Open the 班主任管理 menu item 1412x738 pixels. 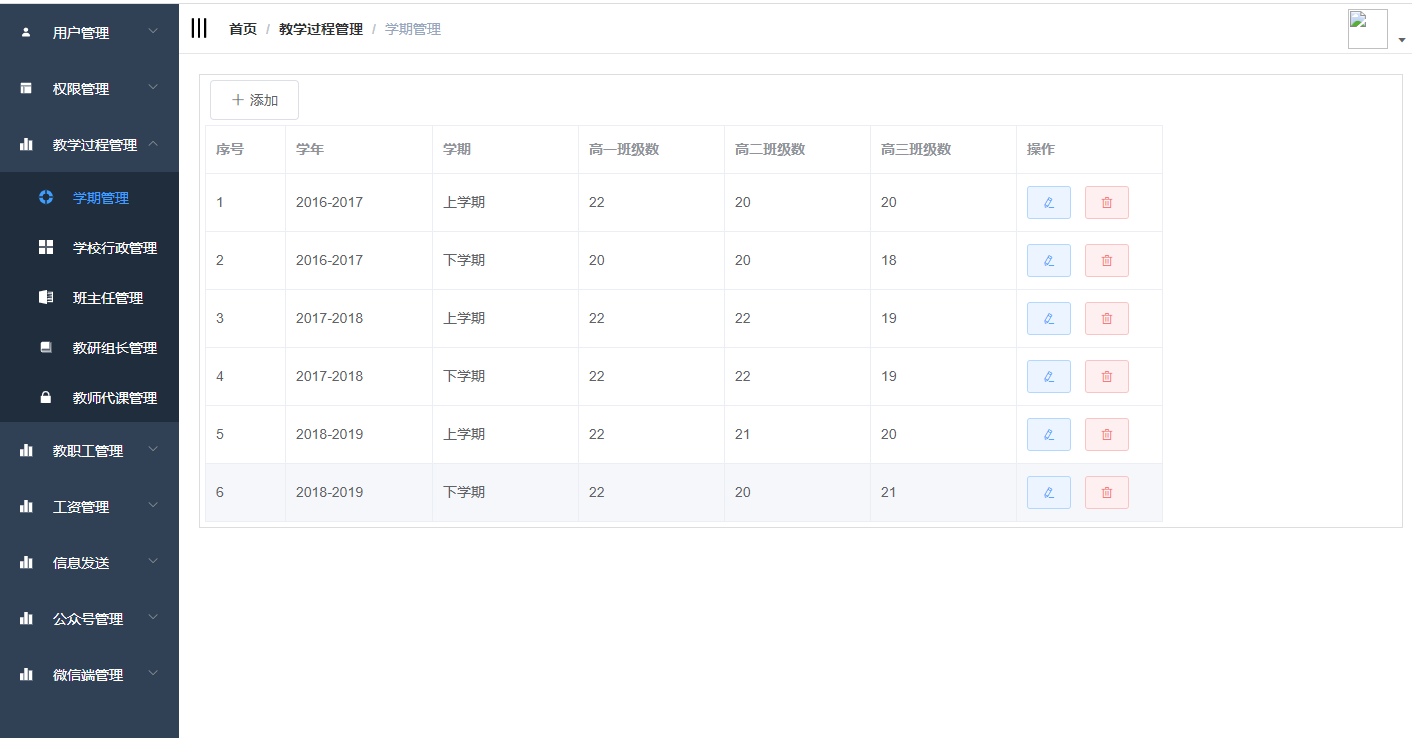[89, 297]
